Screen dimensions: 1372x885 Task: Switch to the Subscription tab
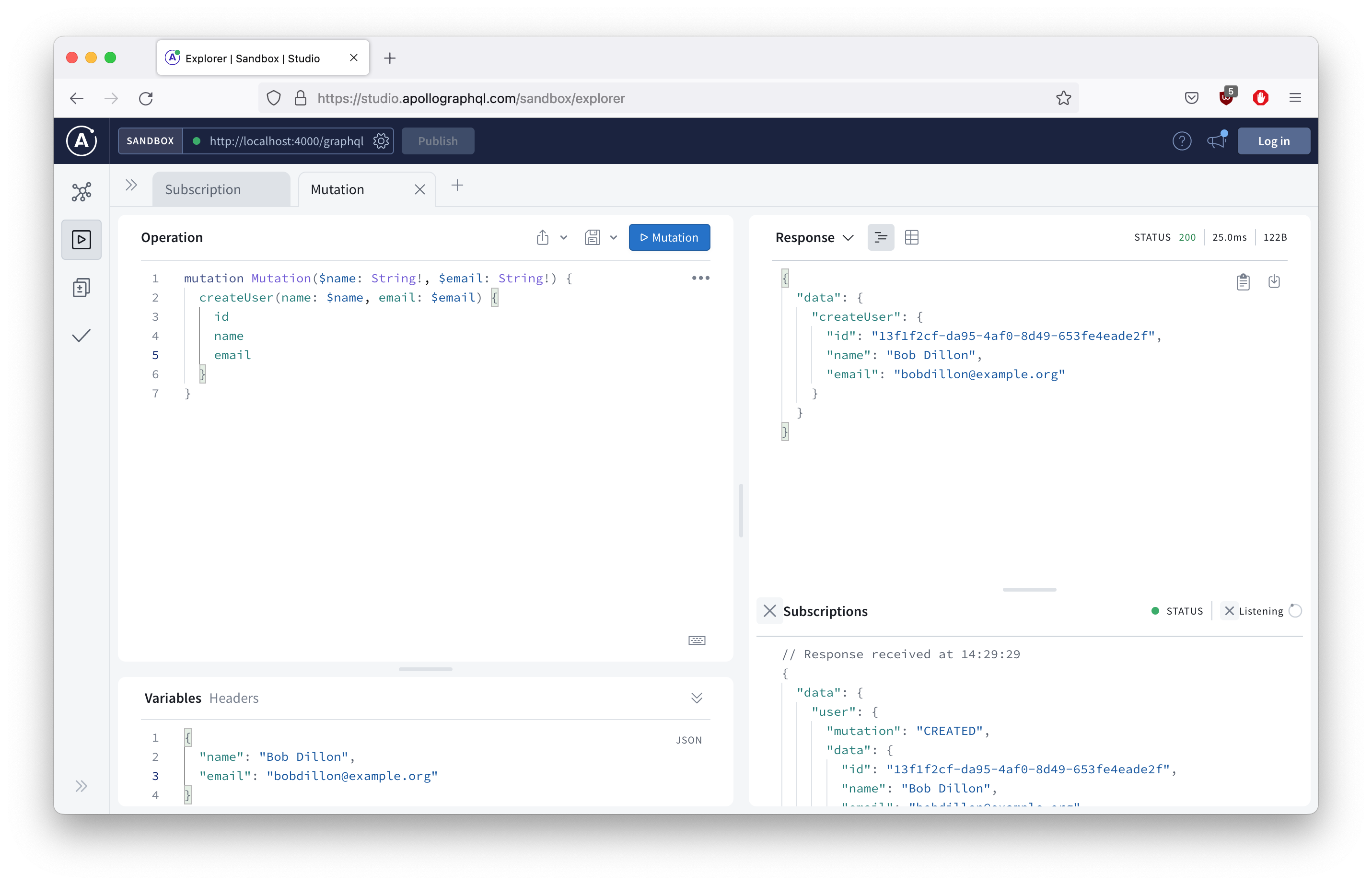click(x=221, y=190)
